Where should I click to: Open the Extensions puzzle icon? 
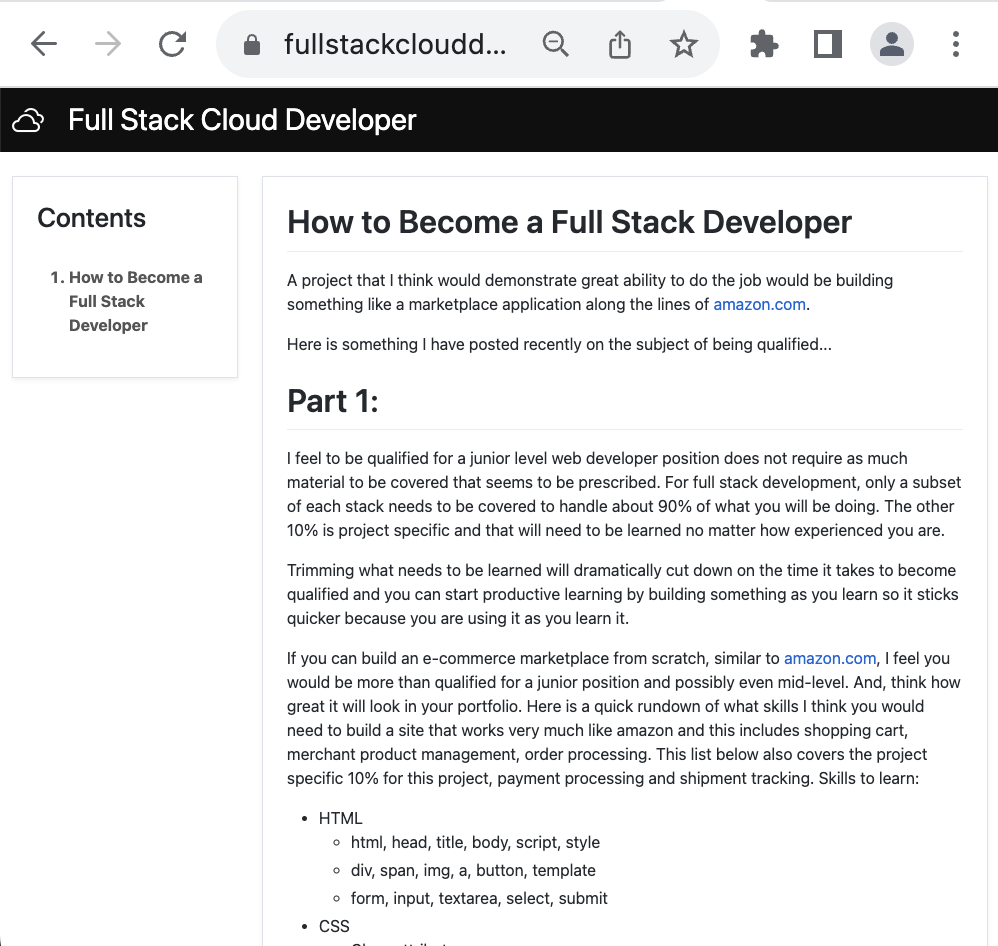pos(764,44)
